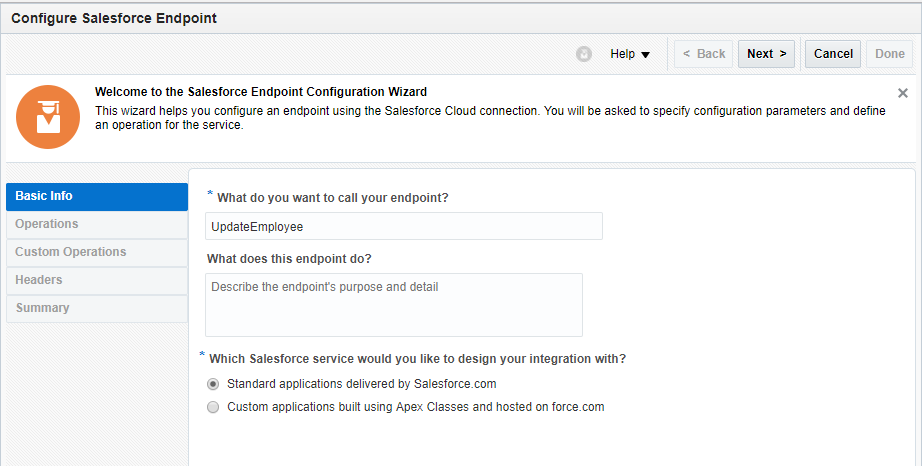Cancel the endpoint configuration

[x=833, y=54]
